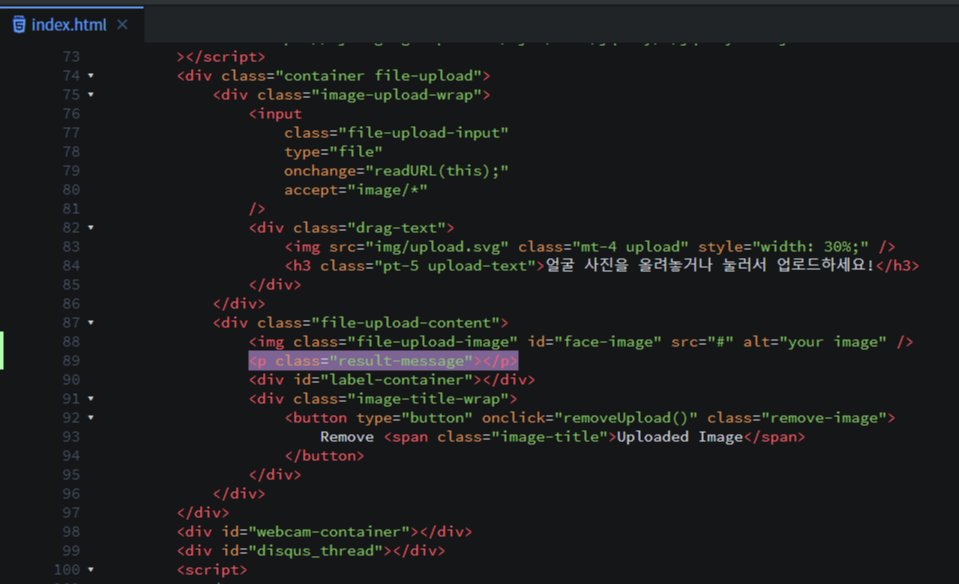Collapse the image-title-wrap div at line 91
Screen dimensions: 959x584
click(x=91, y=399)
